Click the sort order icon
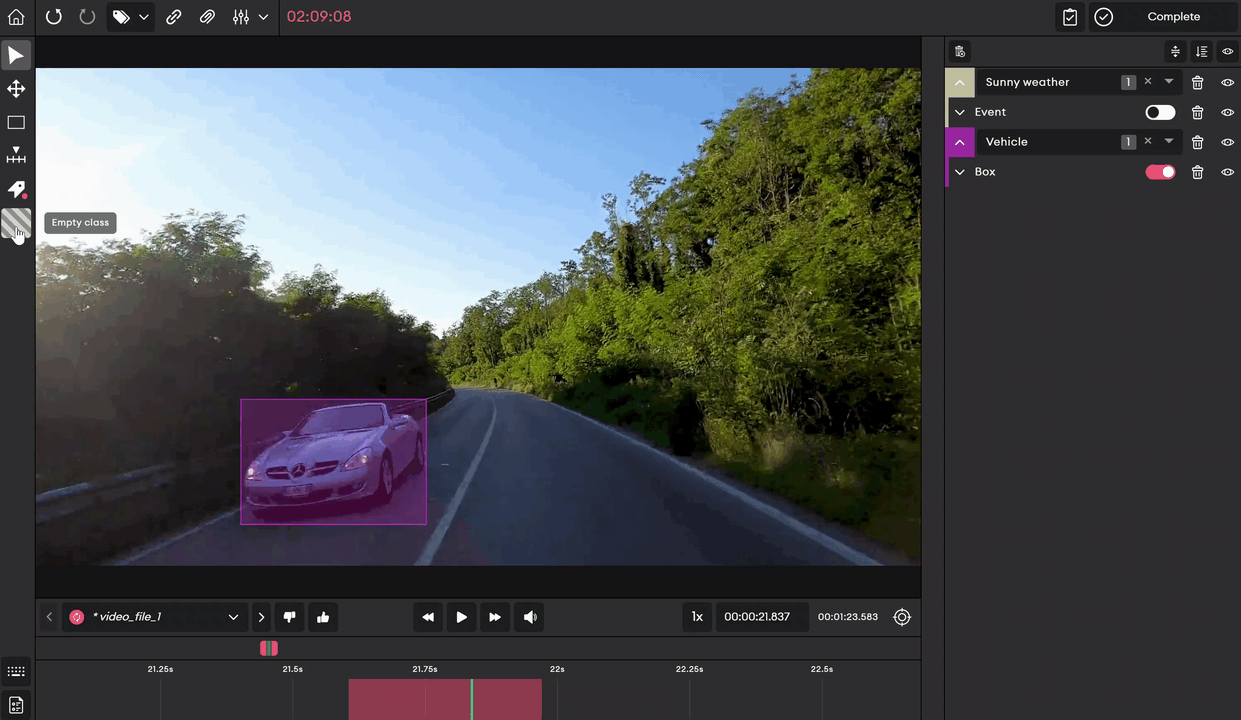The width and height of the screenshot is (1241, 720). (1201, 52)
